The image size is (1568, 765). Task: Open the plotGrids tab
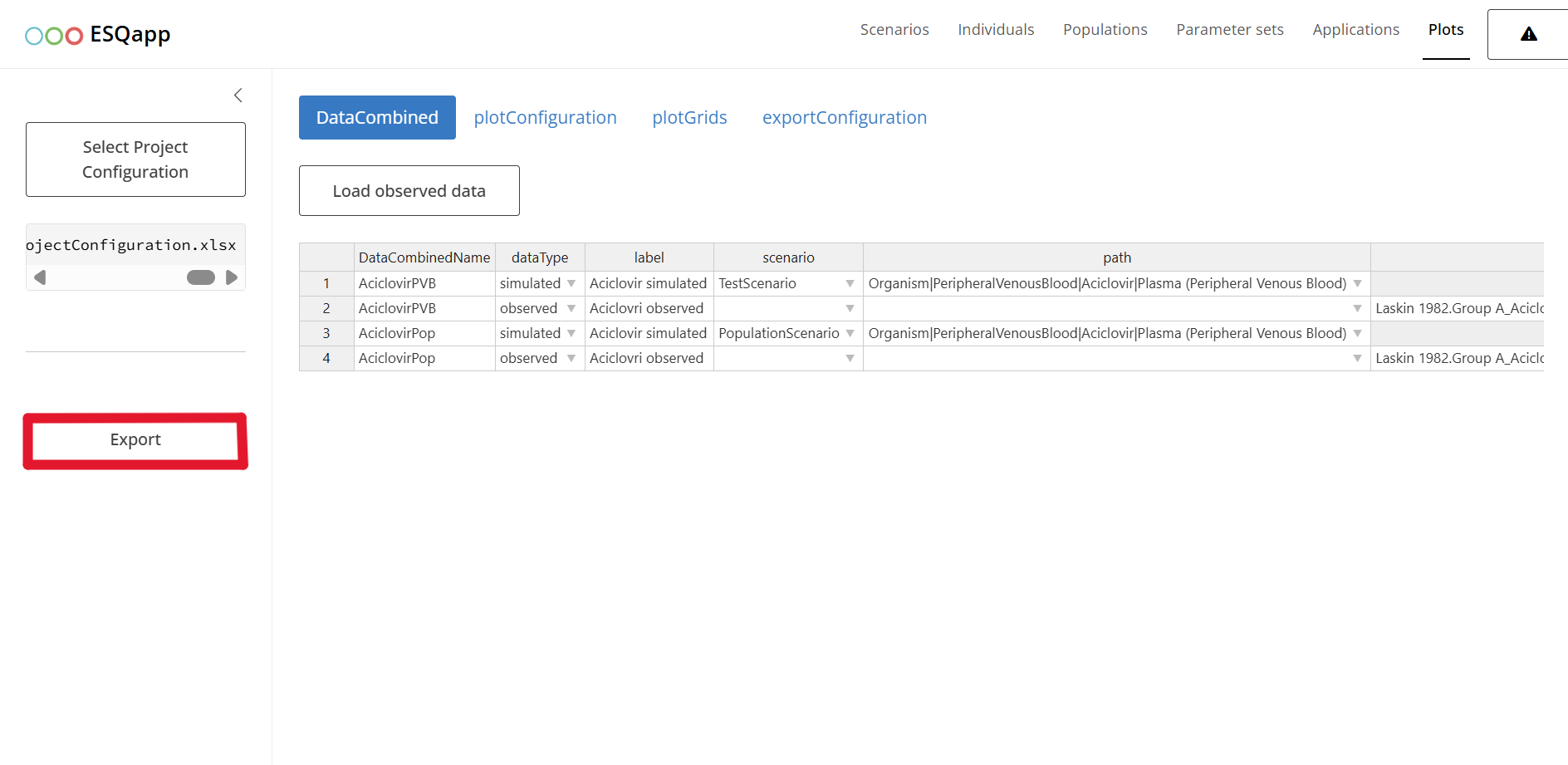(689, 118)
